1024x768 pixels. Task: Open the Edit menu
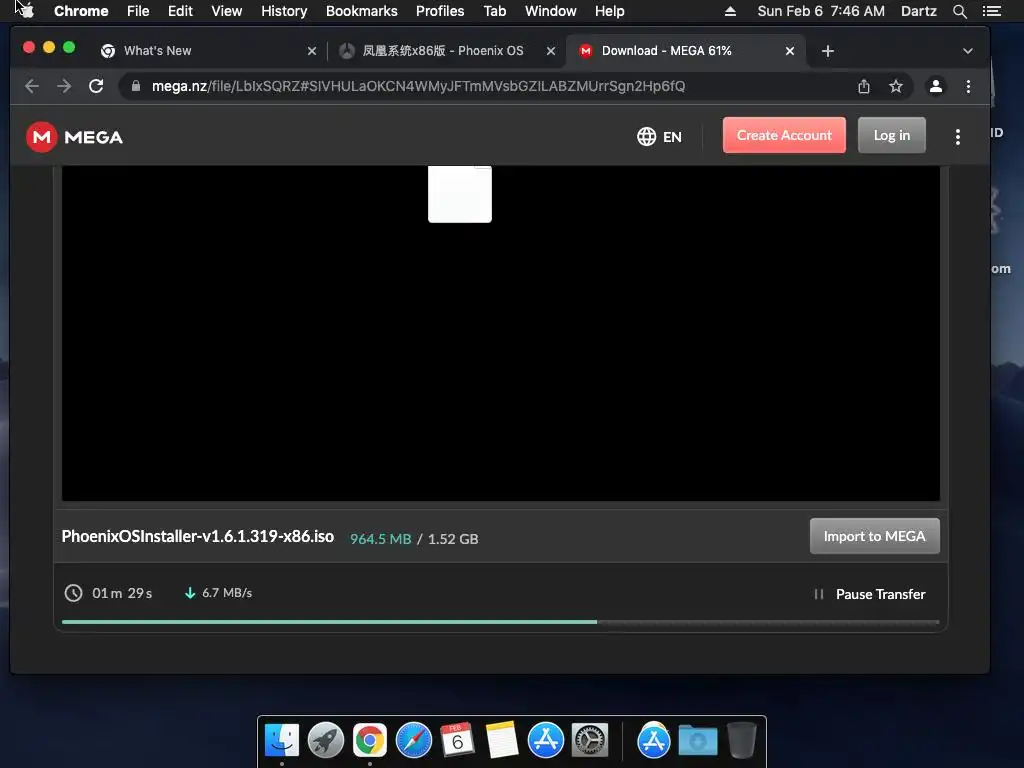[180, 11]
